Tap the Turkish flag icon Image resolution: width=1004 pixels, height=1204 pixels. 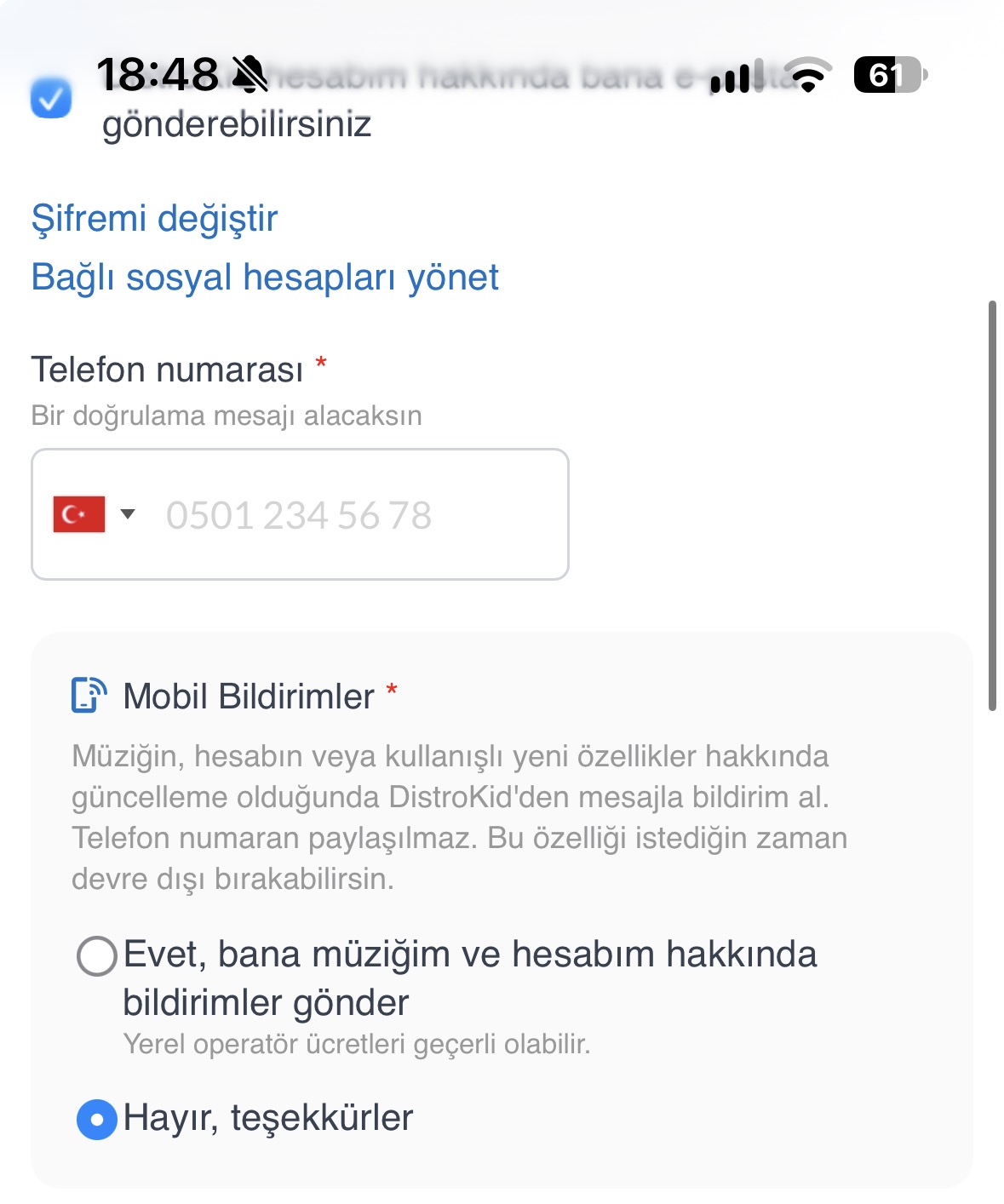78,514
